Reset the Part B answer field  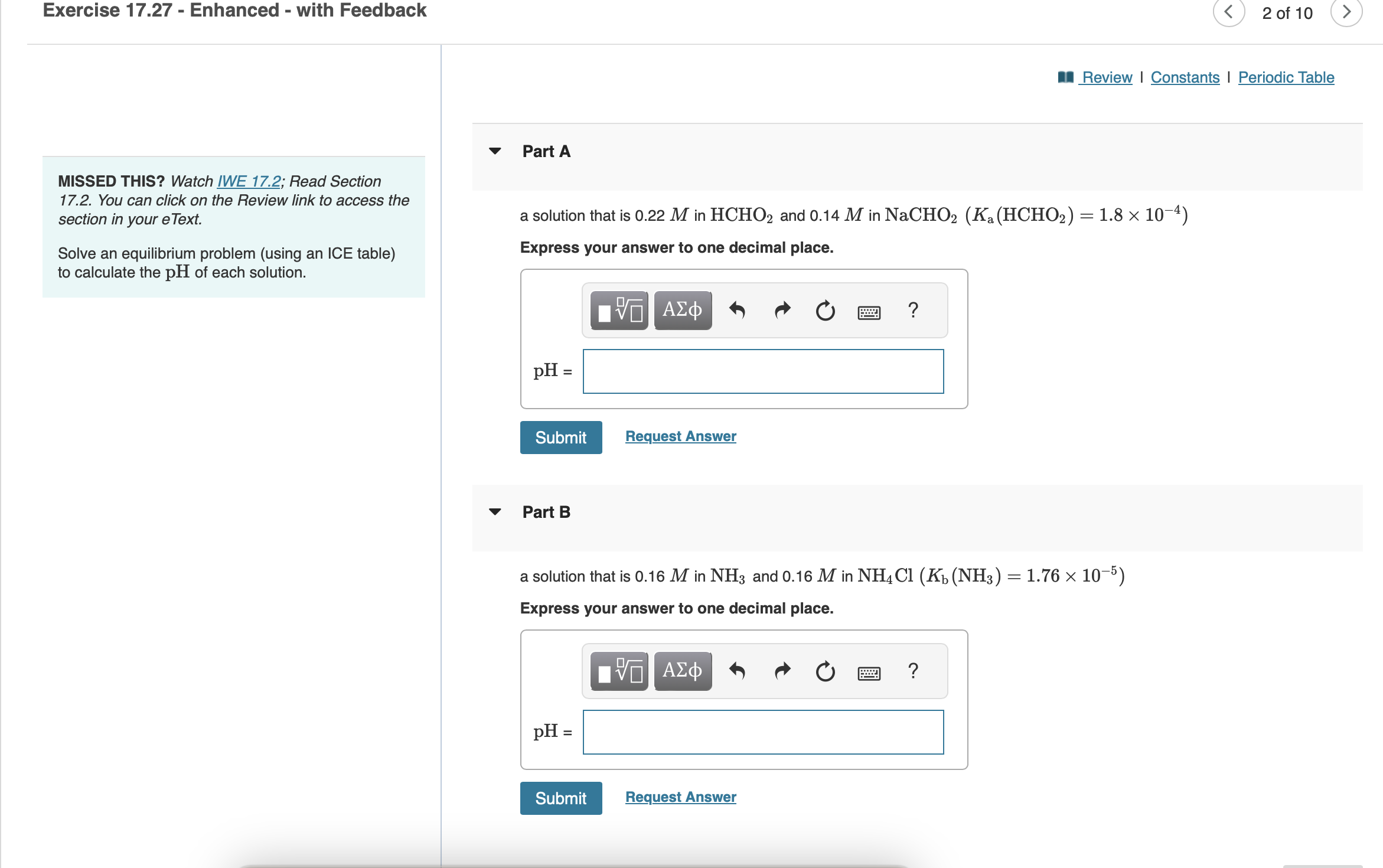(825, 671)
